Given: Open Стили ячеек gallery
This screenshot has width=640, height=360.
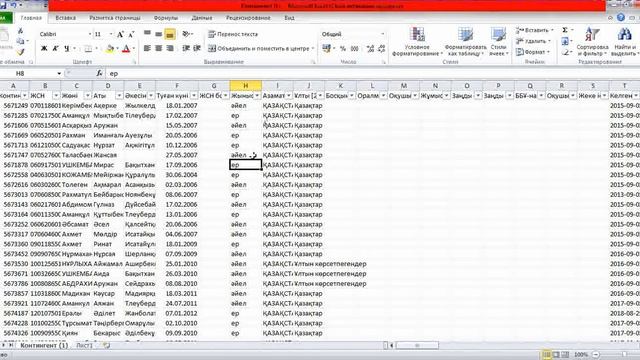Looking at the screenshot, I should click(x=498, y=42).
